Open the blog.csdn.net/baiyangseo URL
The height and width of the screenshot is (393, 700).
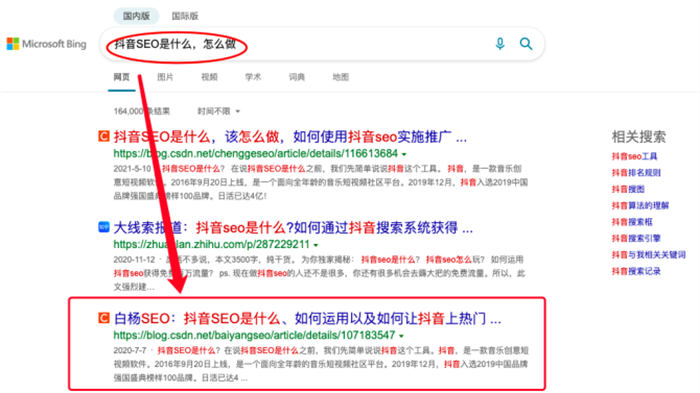coord(254,335)
